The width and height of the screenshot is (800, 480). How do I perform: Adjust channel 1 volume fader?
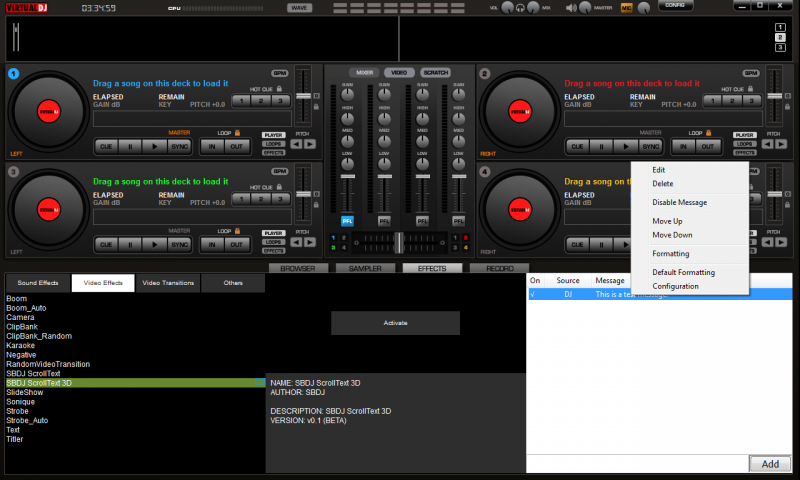[347, 176]
